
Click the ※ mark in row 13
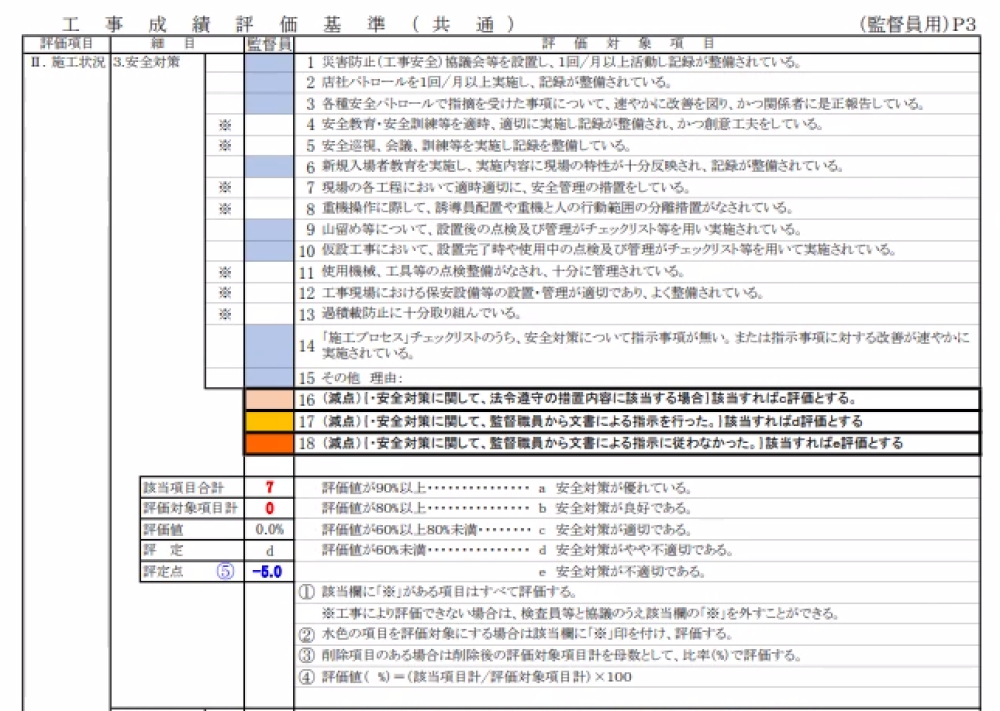pyautogui.click(x=224, y=314)
